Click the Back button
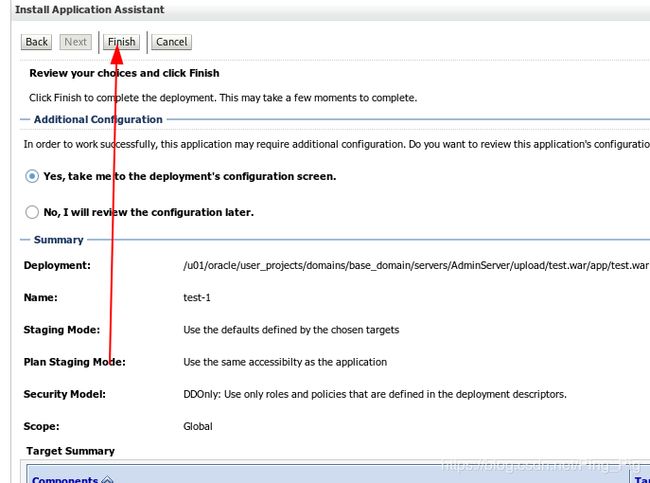This screenshot has width=650, height=483. pyautogui.click(x=36, y=42)
